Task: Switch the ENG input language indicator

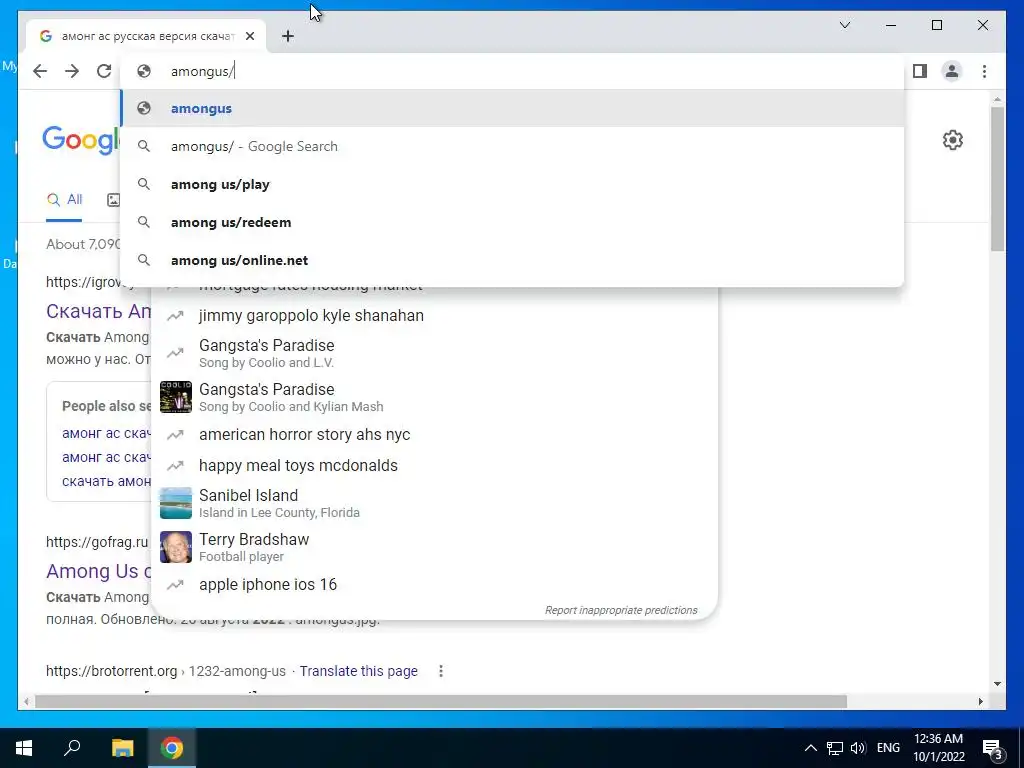Action: click(888, 748)
